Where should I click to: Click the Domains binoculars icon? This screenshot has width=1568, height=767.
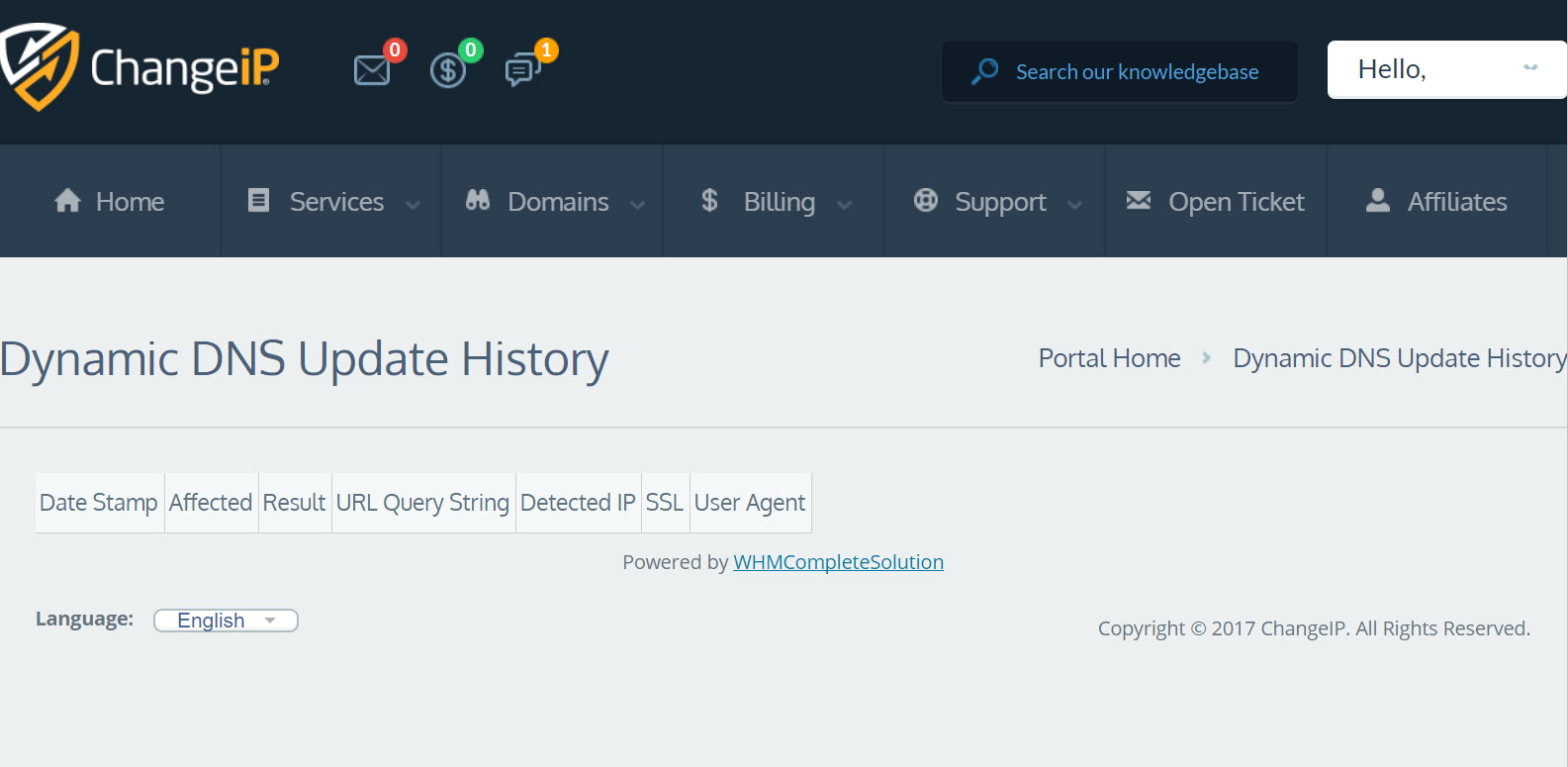pyautogui.click(x=478, y=201)
